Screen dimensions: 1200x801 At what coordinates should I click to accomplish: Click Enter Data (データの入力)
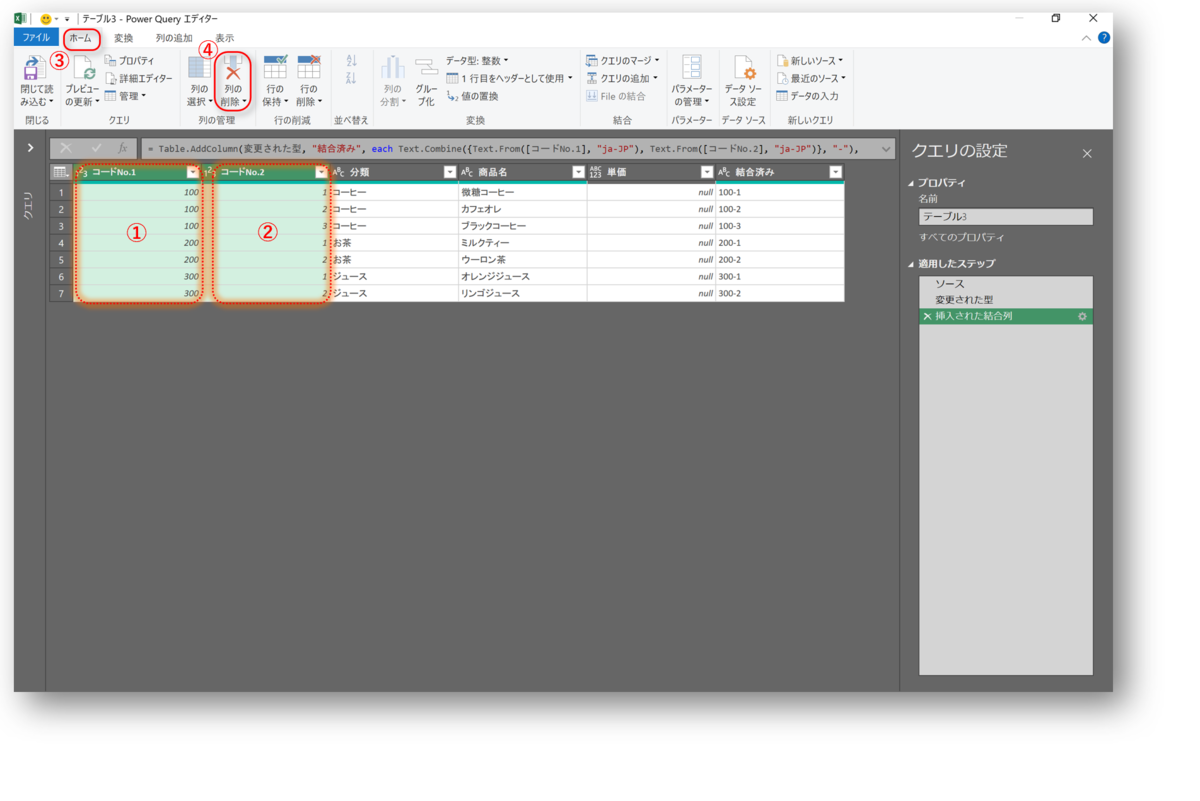(x=807, y=96)
